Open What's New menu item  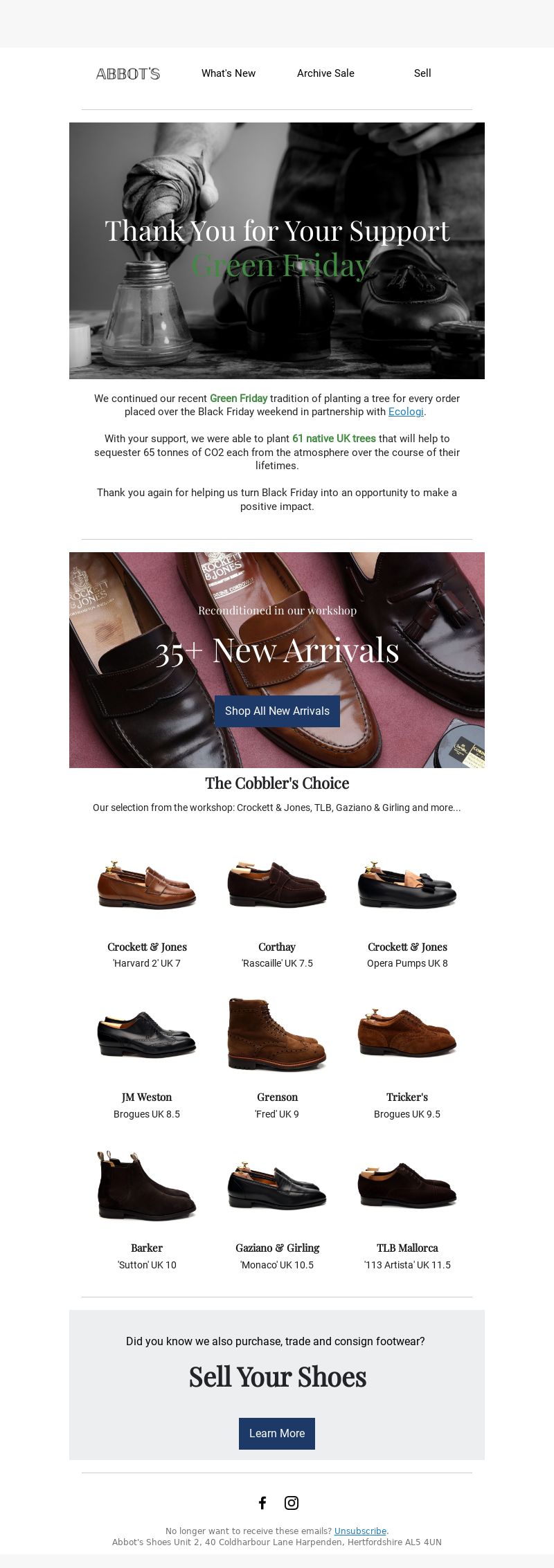click(x=229, y=73)
